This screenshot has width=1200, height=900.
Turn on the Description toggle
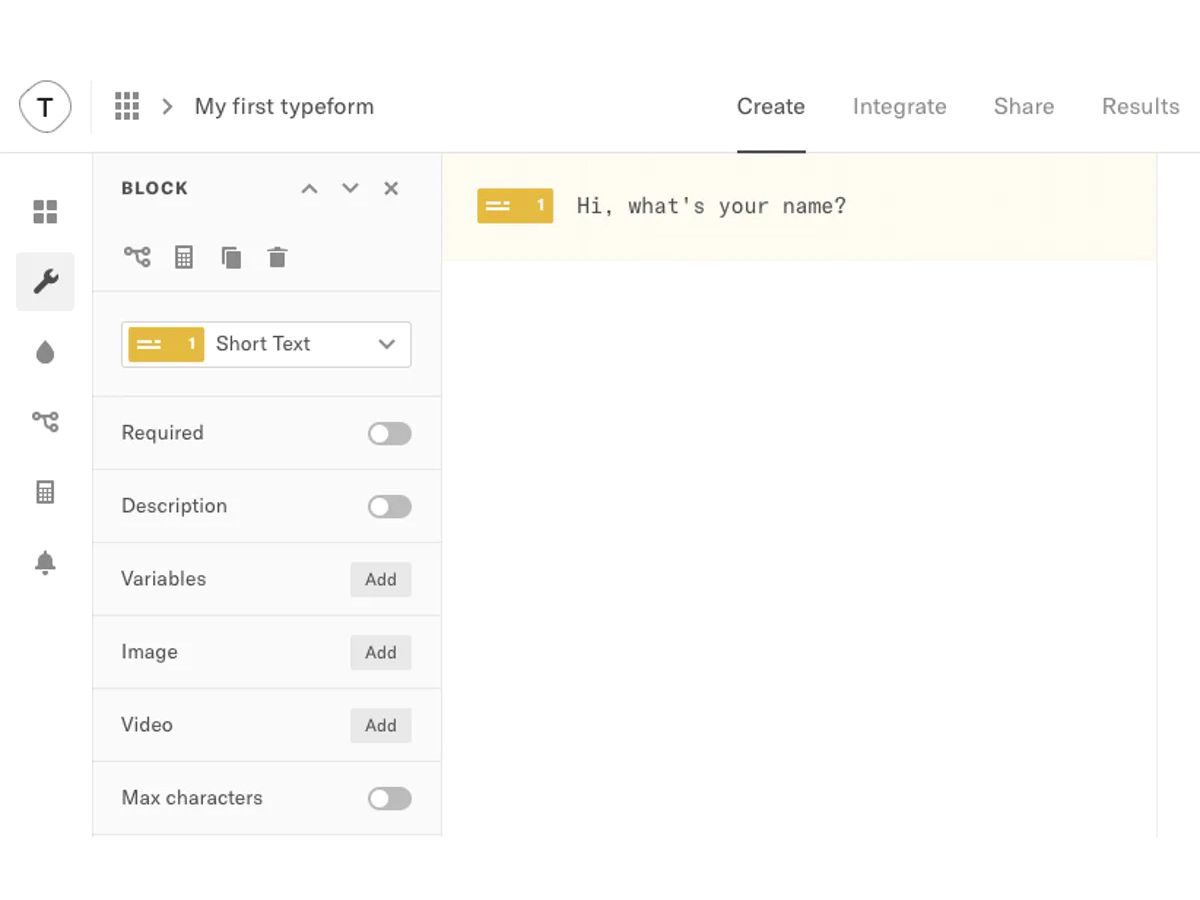click(x=389, y=506)
